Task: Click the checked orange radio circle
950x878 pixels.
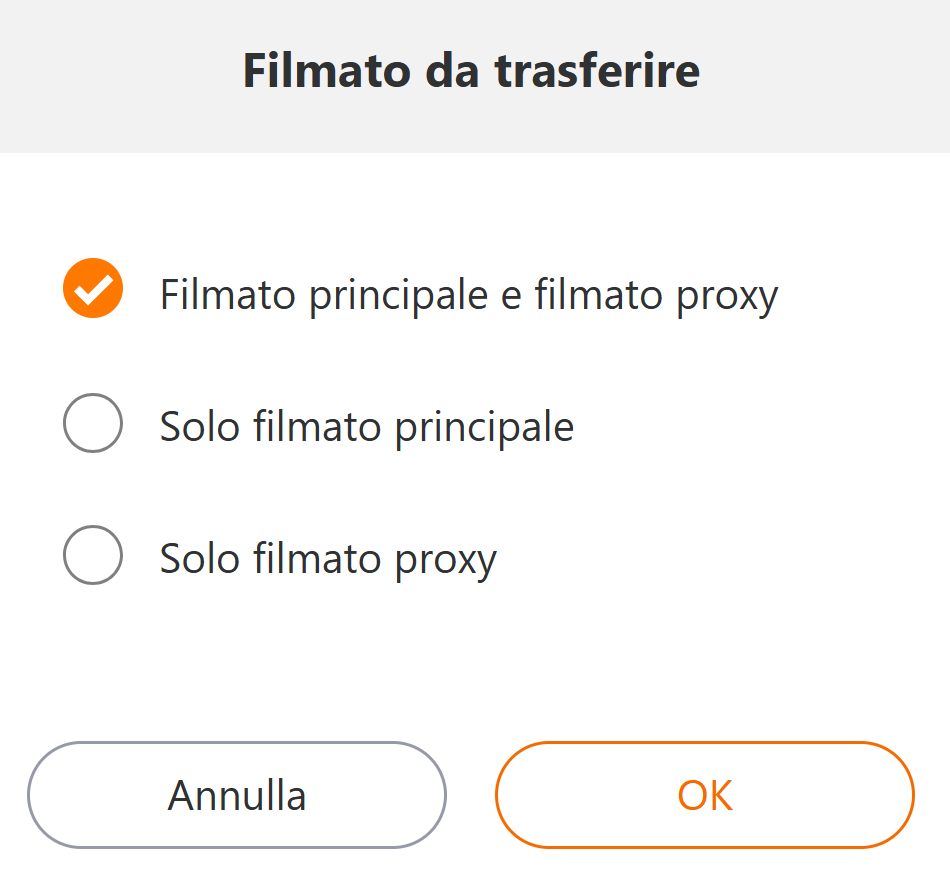Action: [x=93, y=289]
